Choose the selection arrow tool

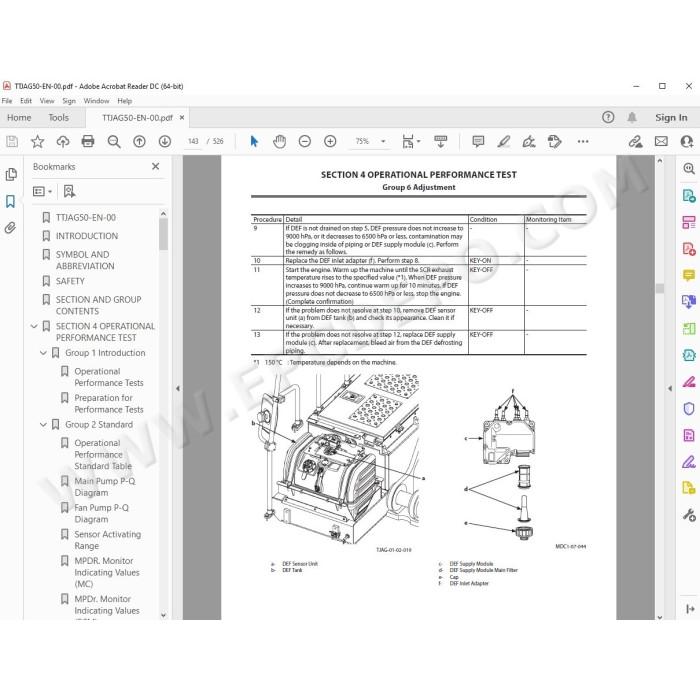(254, 142)
